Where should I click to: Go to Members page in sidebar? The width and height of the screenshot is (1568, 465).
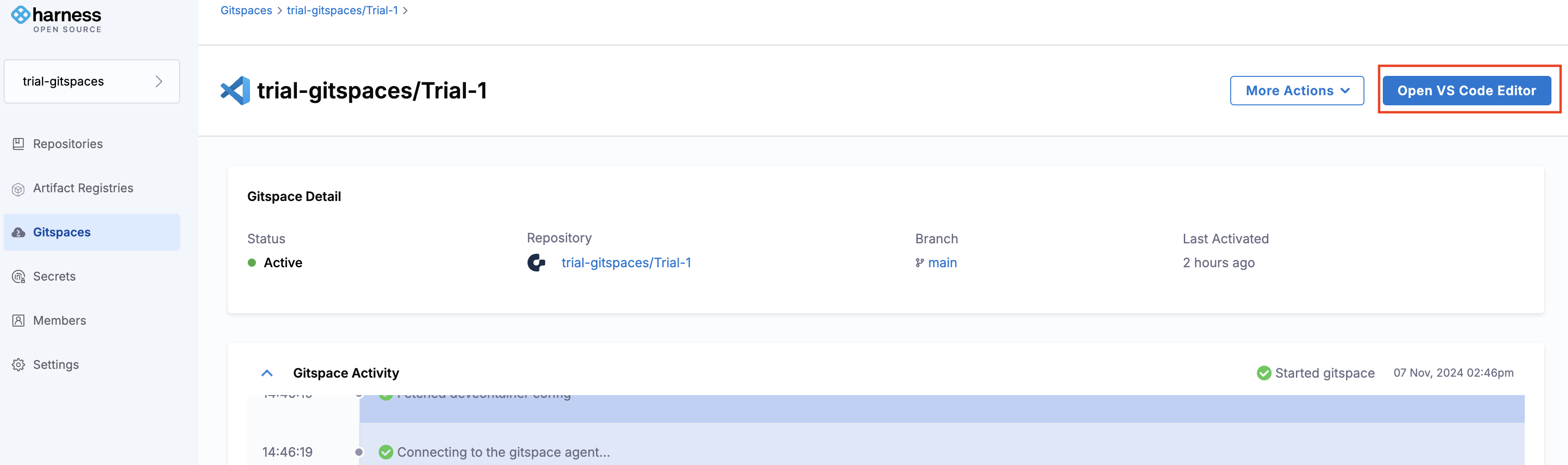[60, 321]
